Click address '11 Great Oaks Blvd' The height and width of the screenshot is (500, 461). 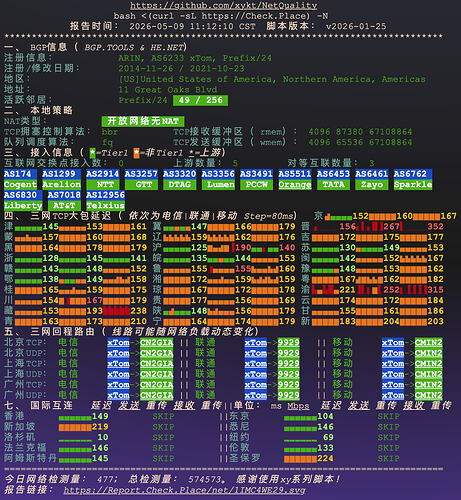click(168, 90)
